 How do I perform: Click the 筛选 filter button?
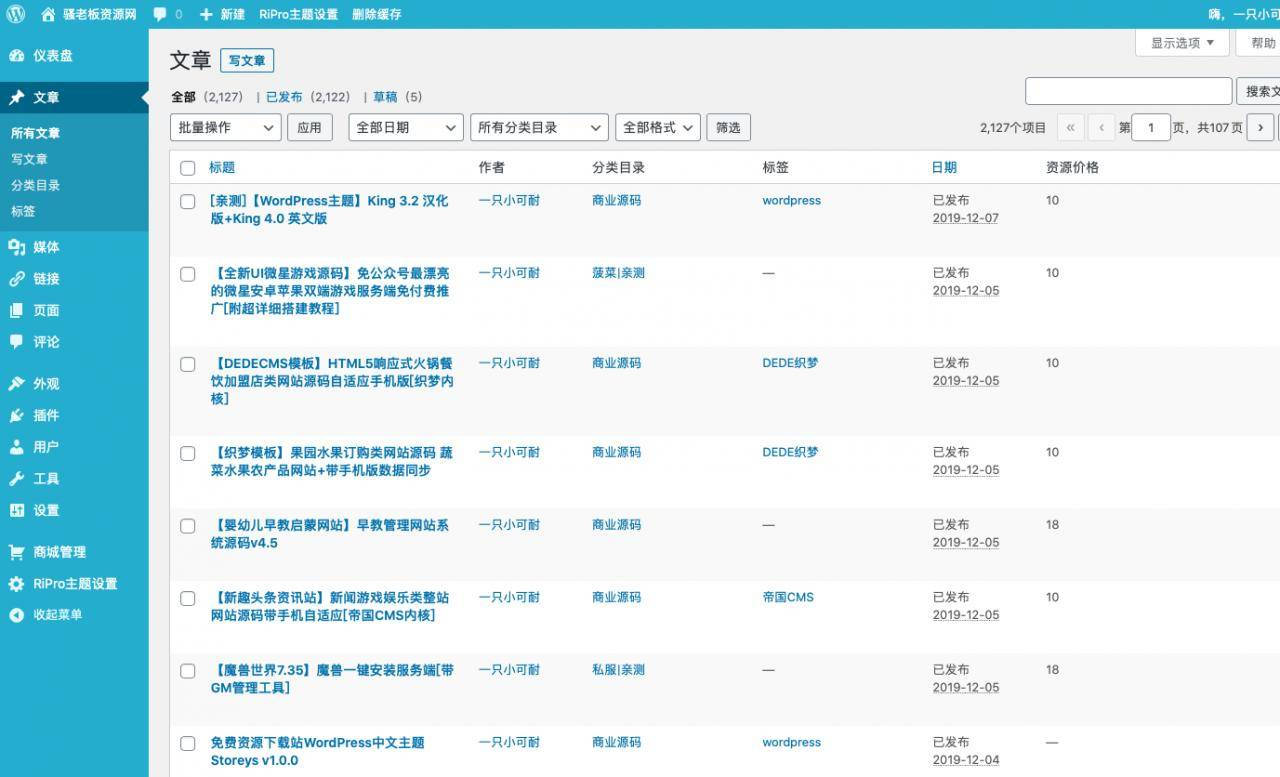729,128
